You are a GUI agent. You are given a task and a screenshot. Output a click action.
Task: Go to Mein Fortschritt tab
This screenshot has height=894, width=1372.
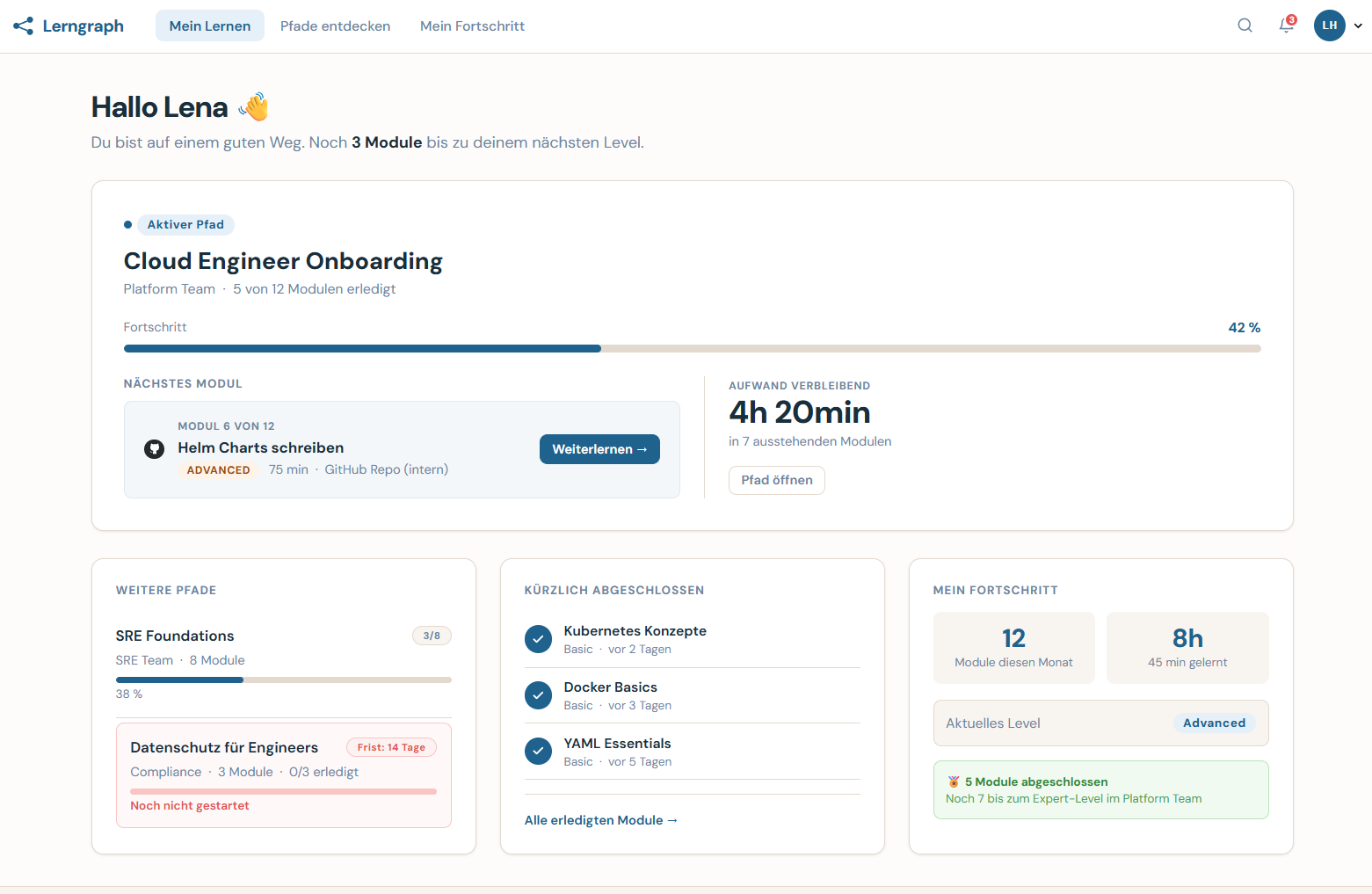[x=472, y=25]
